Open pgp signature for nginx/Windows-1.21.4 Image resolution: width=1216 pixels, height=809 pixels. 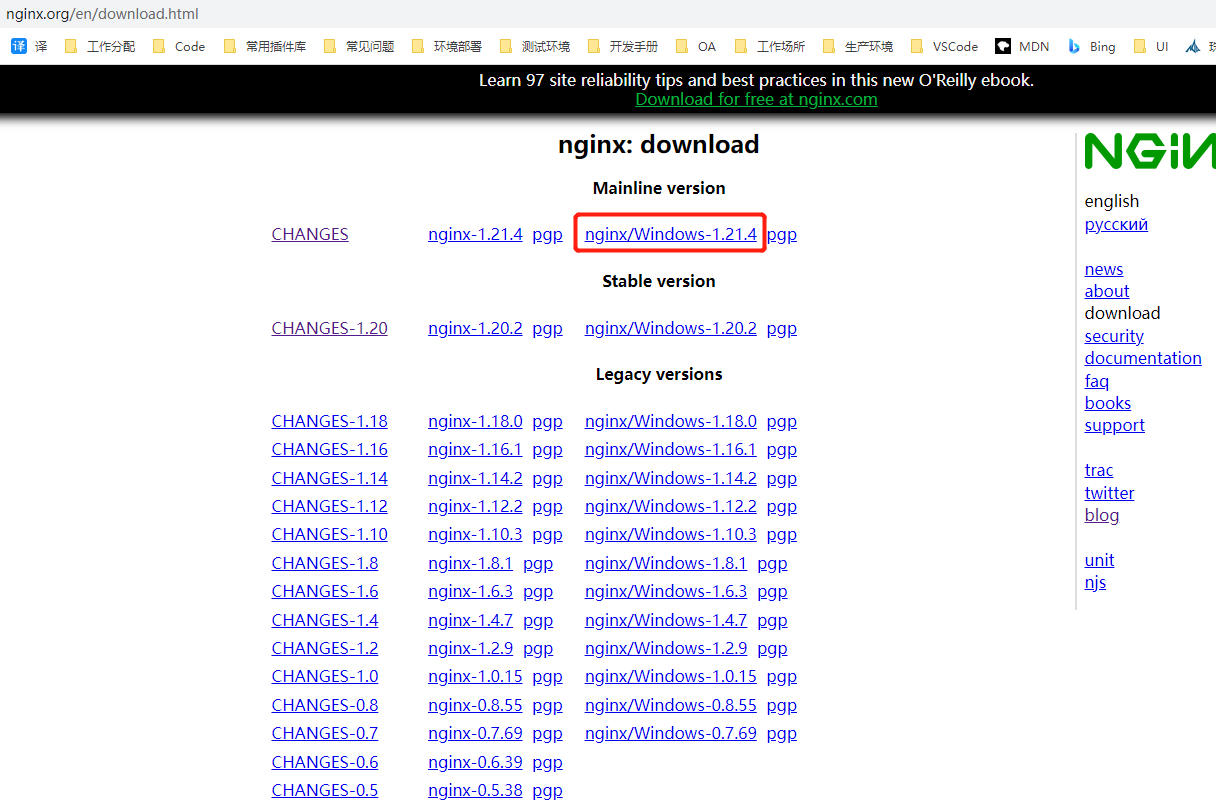(x=782, y=235)
